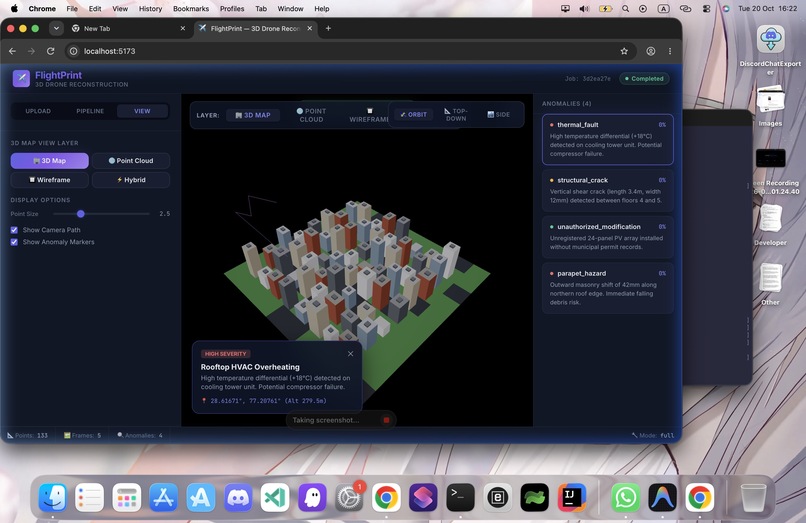Choose the ORBIT camera view
The height and width of the screenshot is (523, 806).
[x=414, y=115]
